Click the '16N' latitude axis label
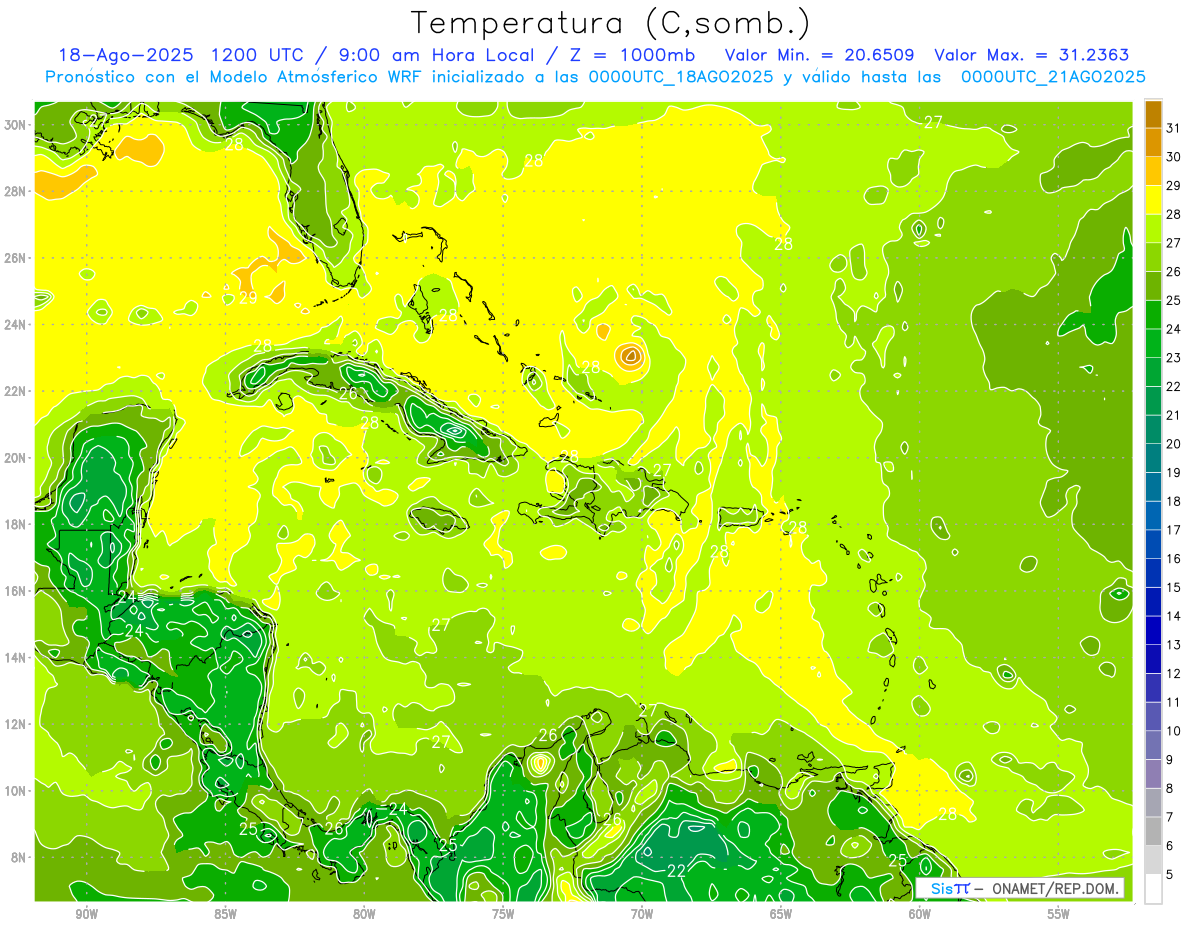1200x927 pixels. click(16, 591)
